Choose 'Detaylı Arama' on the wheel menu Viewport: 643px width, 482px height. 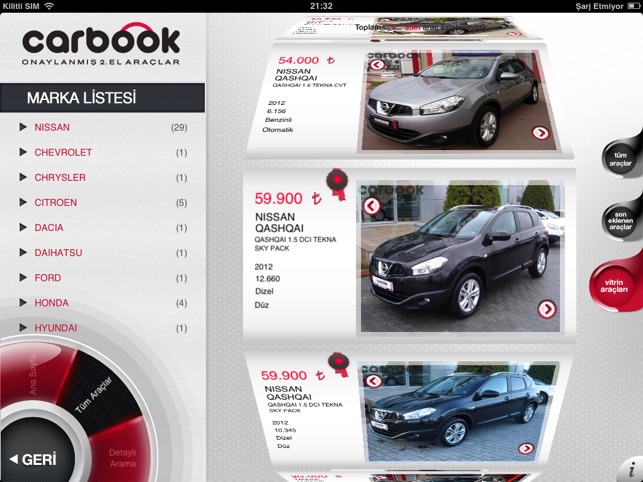coord(123,458)
